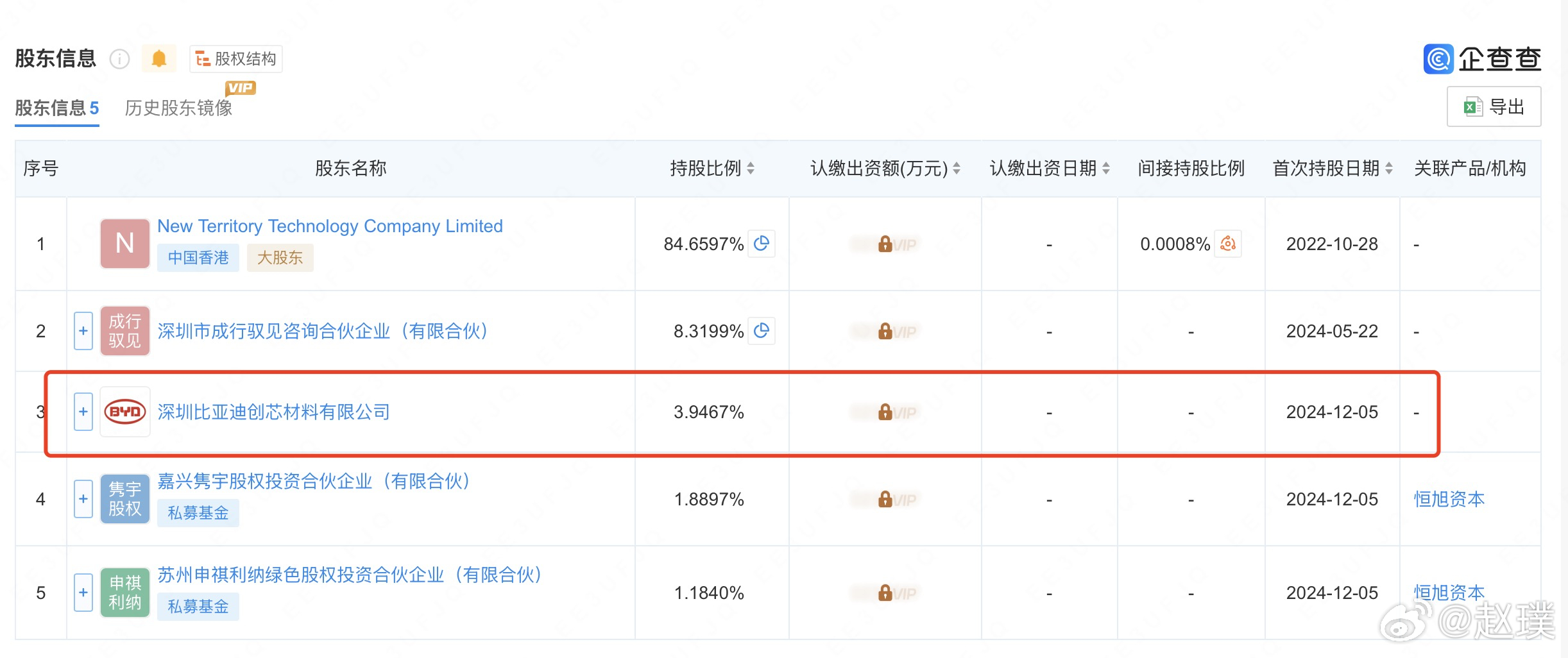The image size is (1568, 658).
Task: Open pie chart icon next to 84.6597%
Action: tap(762, 244)
